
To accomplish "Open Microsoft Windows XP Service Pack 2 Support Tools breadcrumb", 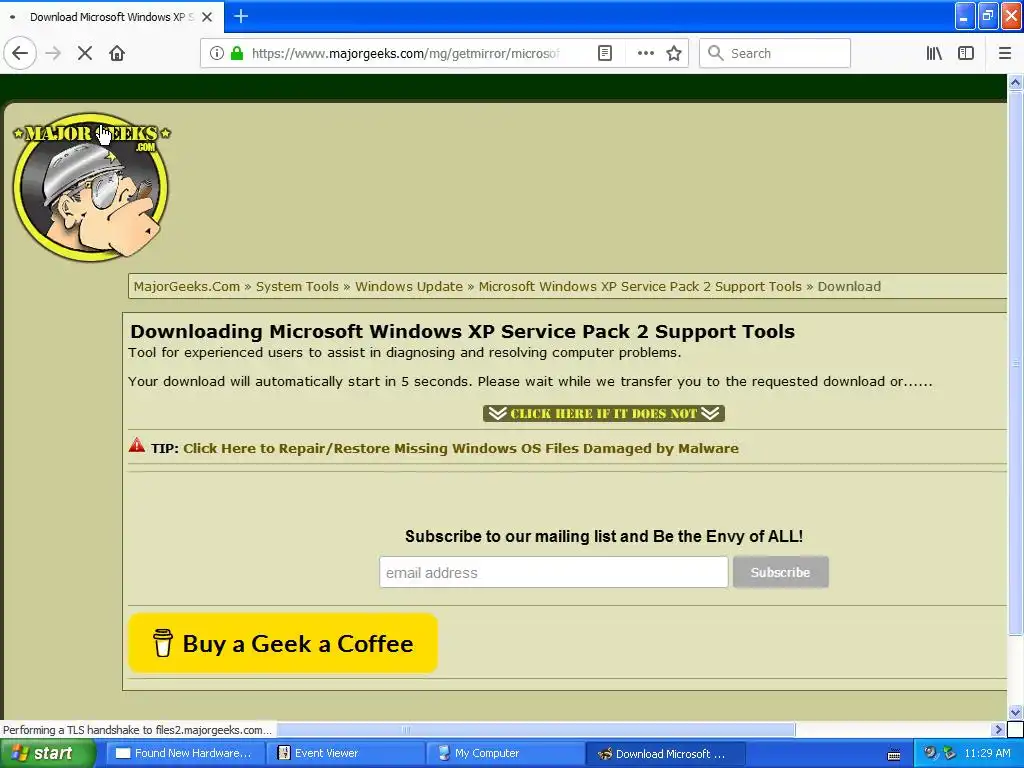I will (x=640, y=287).
